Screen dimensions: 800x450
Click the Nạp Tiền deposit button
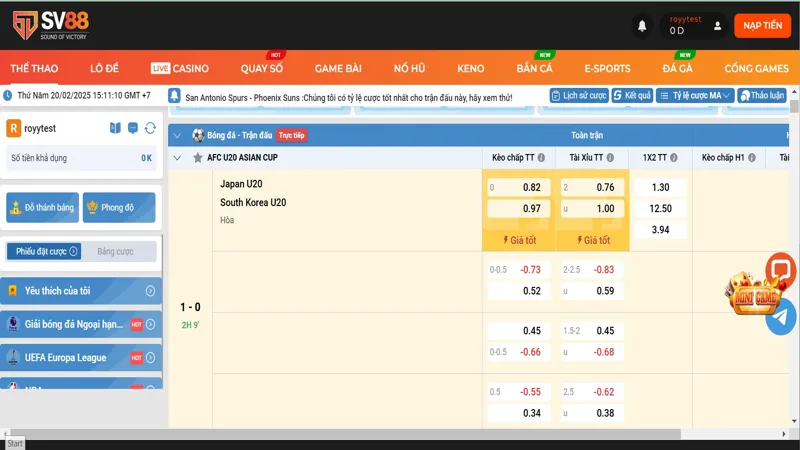click(762, 26)
